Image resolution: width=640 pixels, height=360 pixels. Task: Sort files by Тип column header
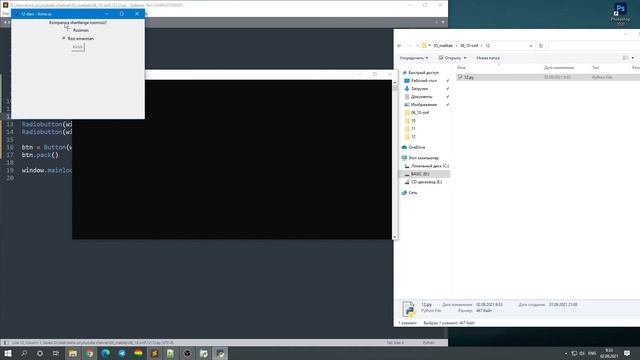click(x=596, y=67)
